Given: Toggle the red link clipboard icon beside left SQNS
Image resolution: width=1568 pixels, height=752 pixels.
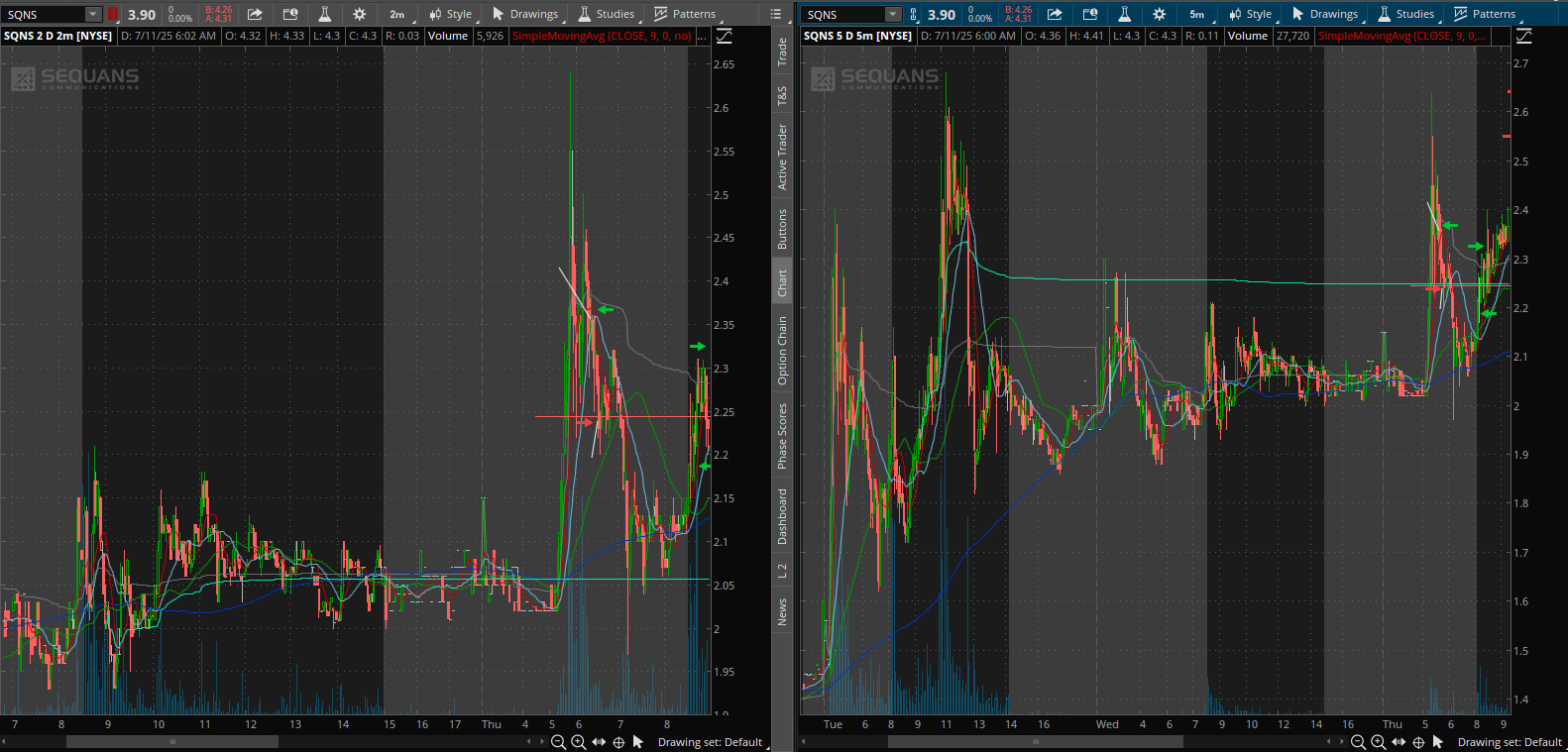Looking at the screenshot, I should pyautogui.click(x=113, y=14).
